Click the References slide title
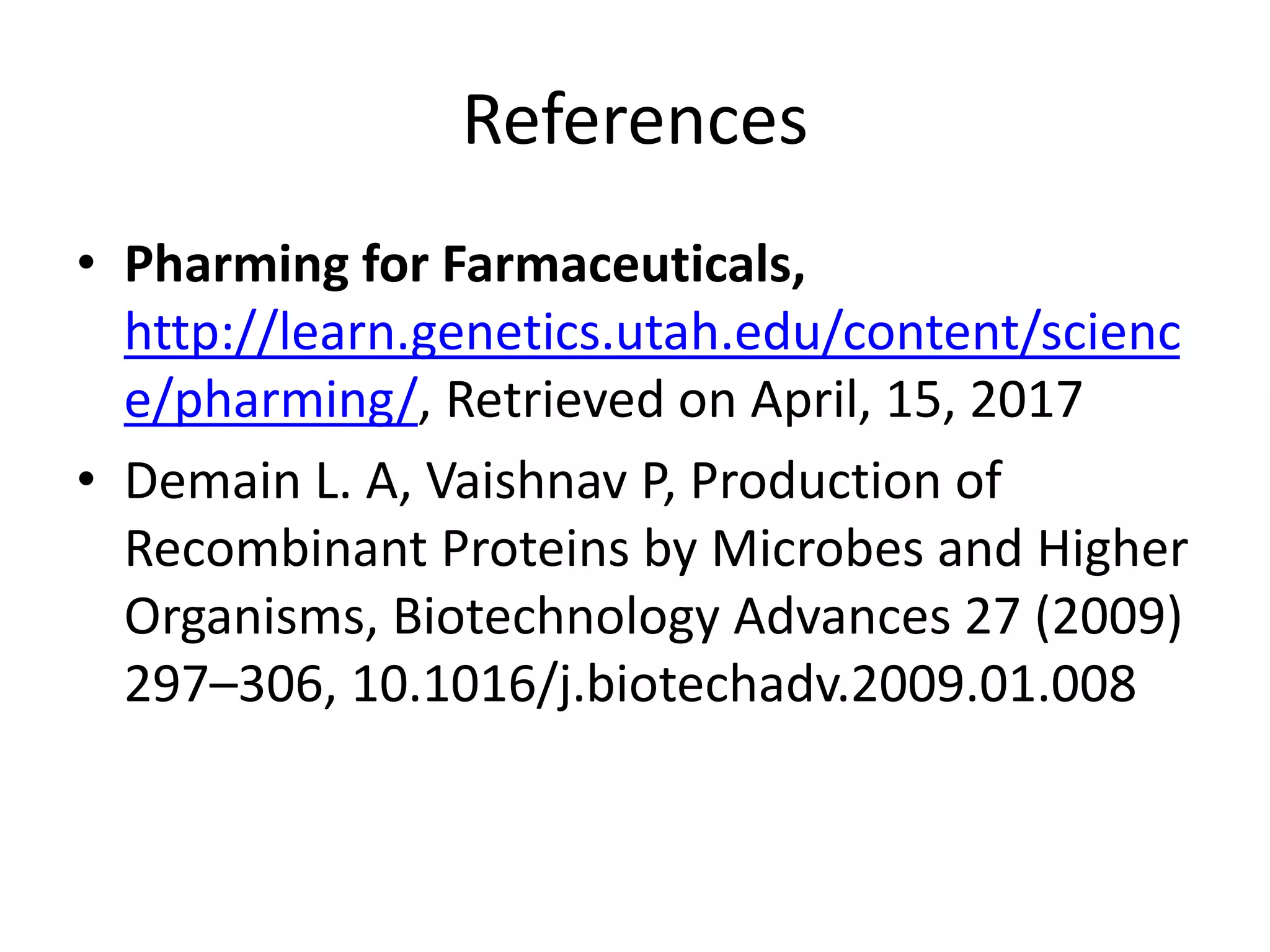The width and height of the screenshot is (1270, 952). coord(635,120)
